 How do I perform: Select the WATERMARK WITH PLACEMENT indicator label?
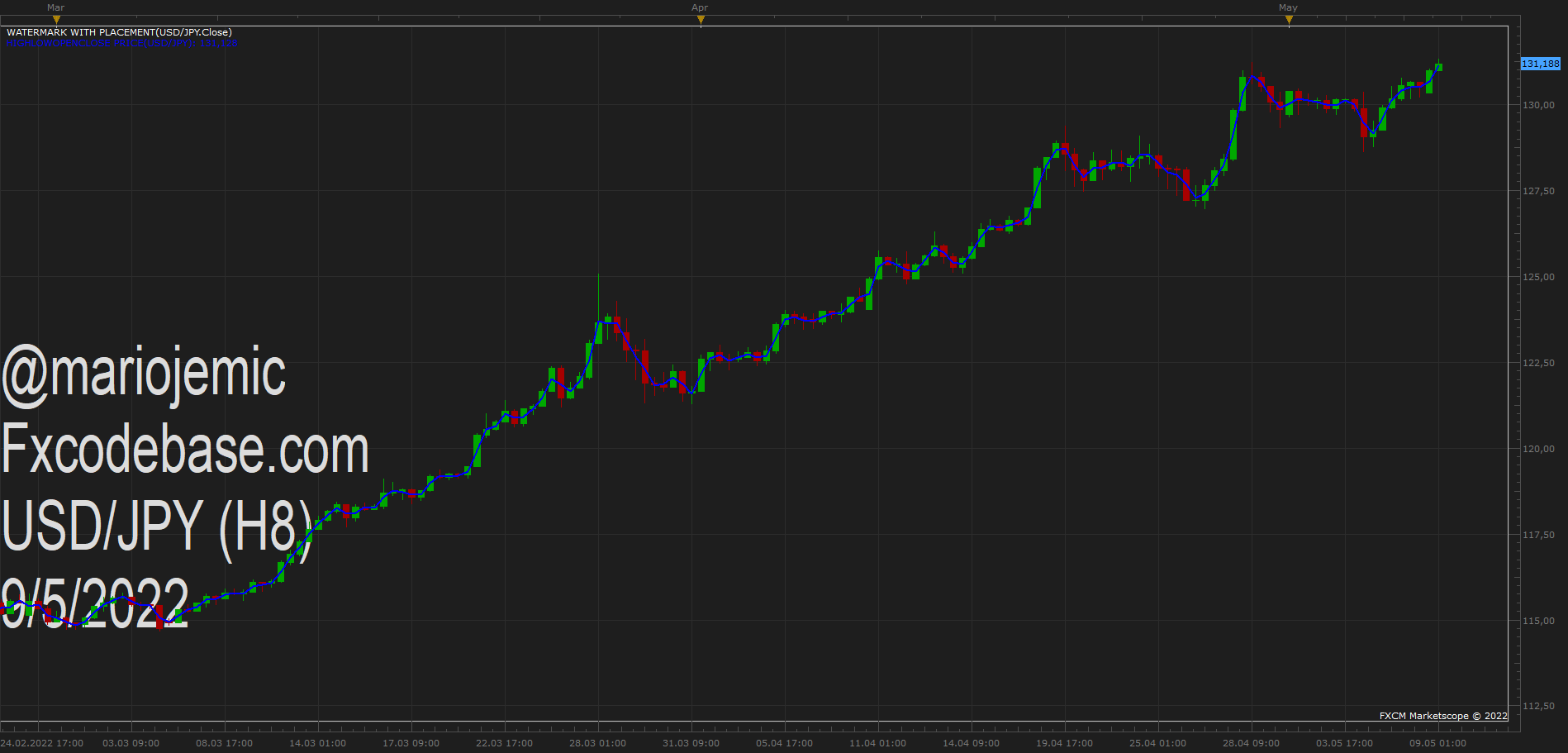pyautogui.click(x=119, y=32)
